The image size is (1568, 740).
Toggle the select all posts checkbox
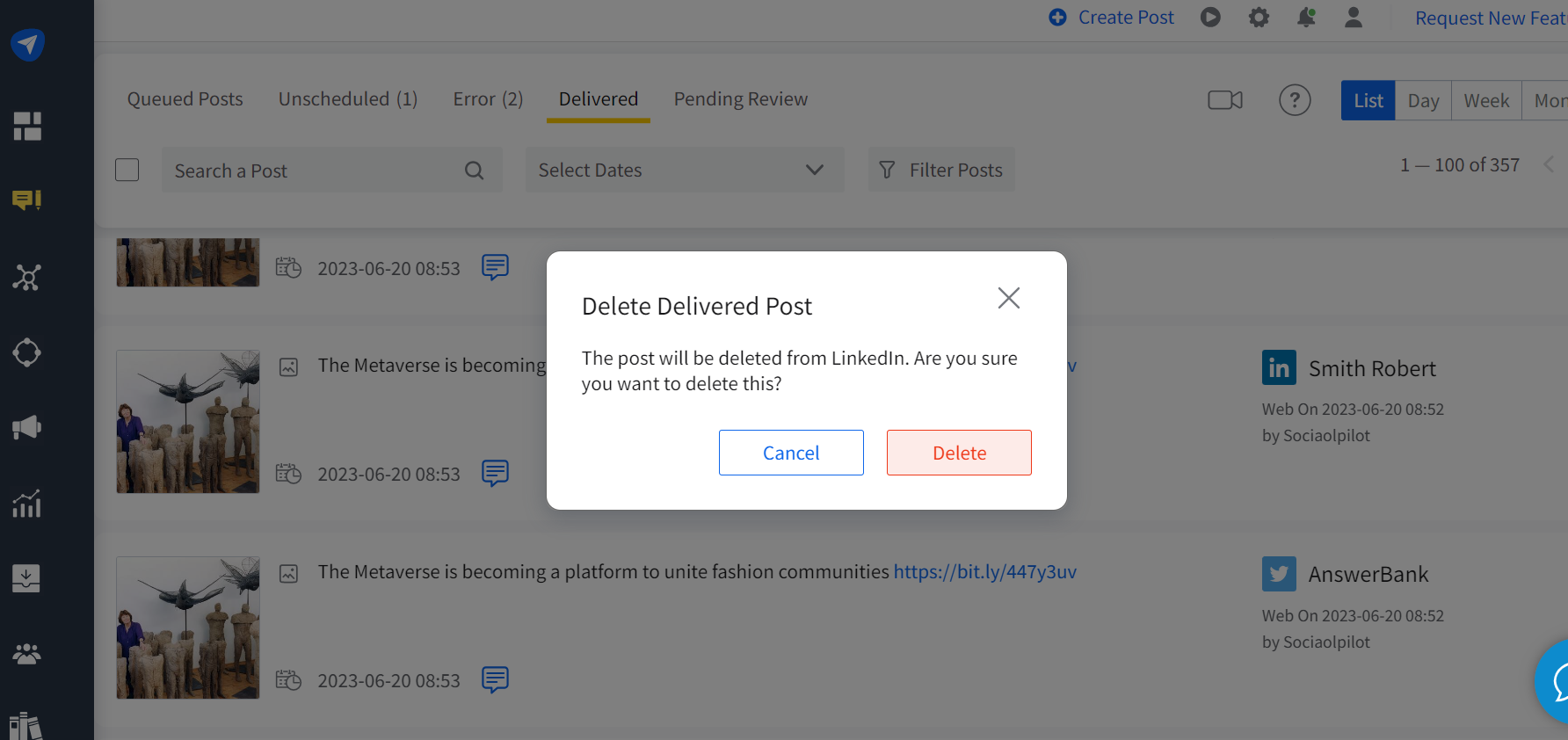127,170
